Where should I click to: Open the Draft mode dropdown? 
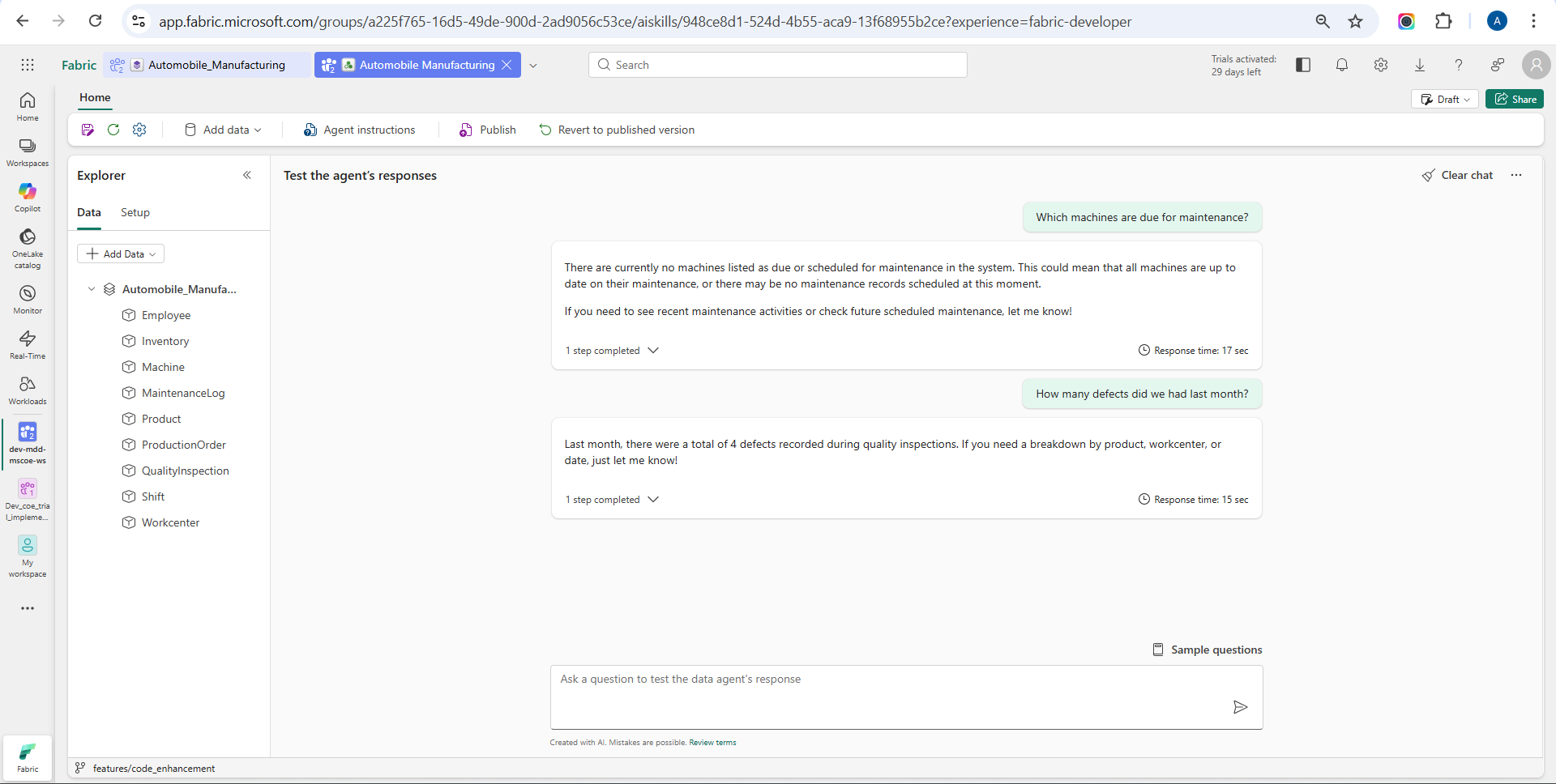point(1445,99)
